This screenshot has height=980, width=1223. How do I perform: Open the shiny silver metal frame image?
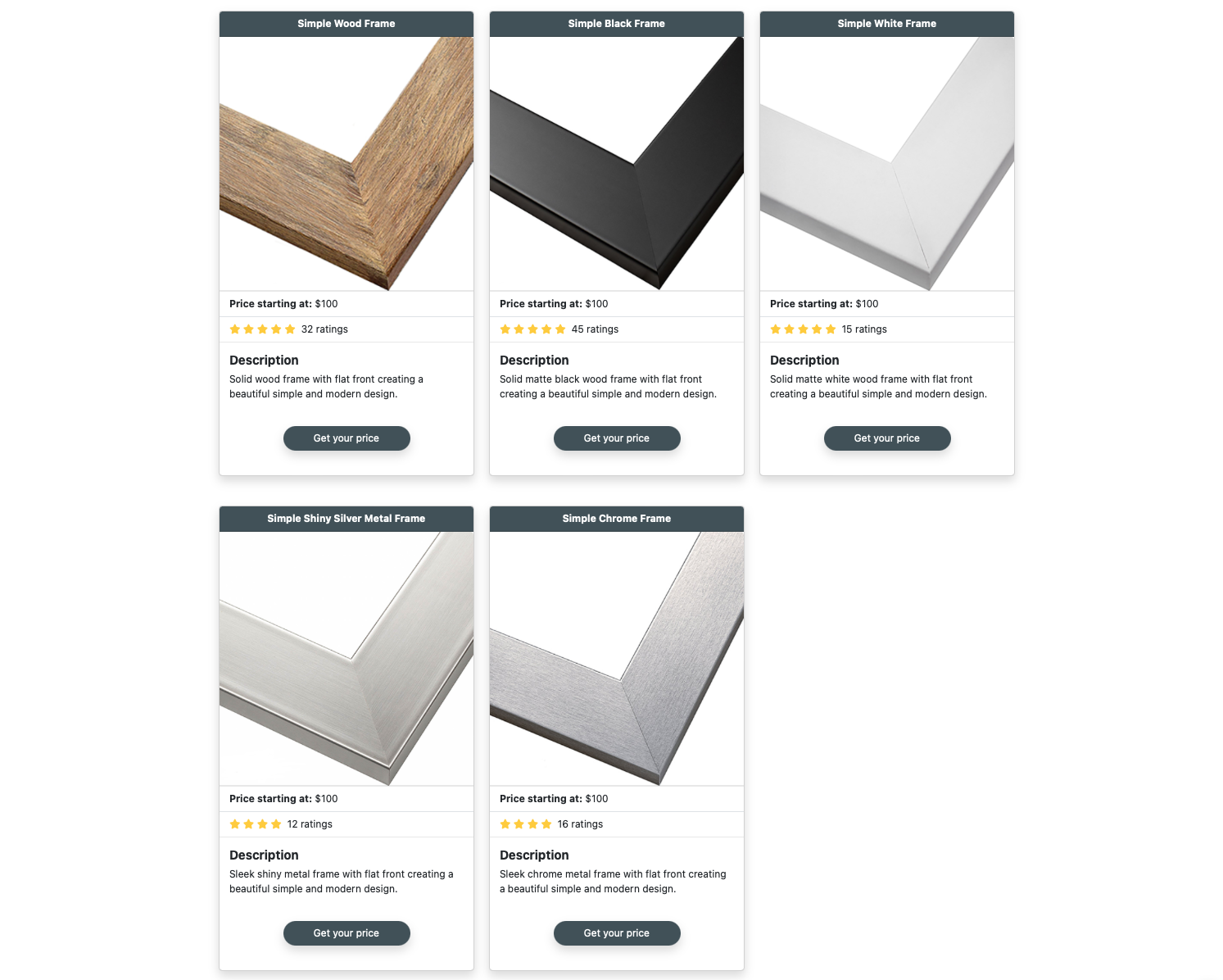tap(347, 659)
